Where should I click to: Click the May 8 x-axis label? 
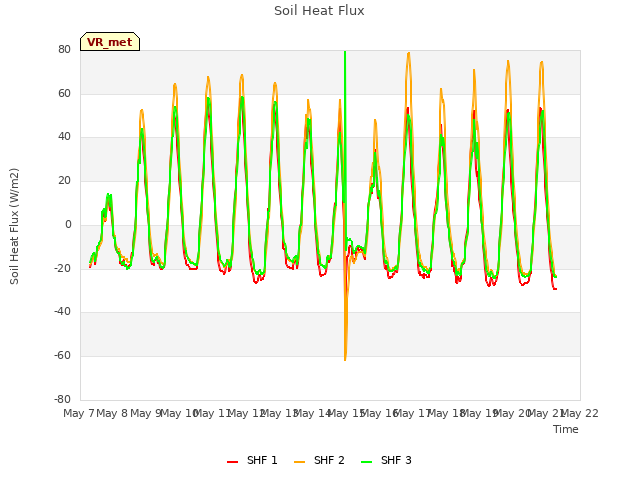(112, 413)
